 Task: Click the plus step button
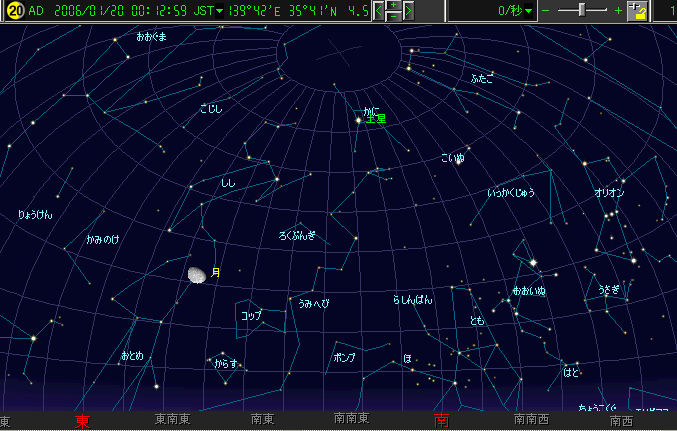[393, 6]
